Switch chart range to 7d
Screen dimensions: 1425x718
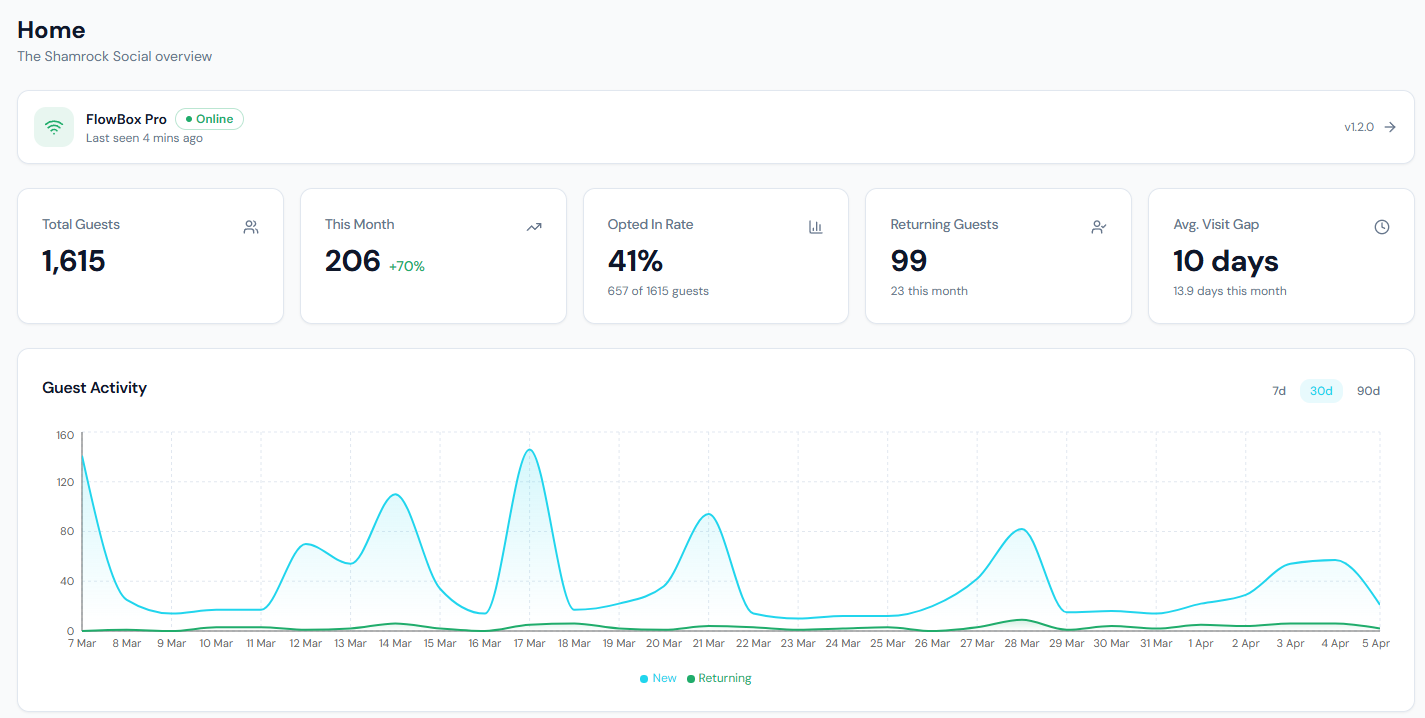click(x=1279, y=391)
